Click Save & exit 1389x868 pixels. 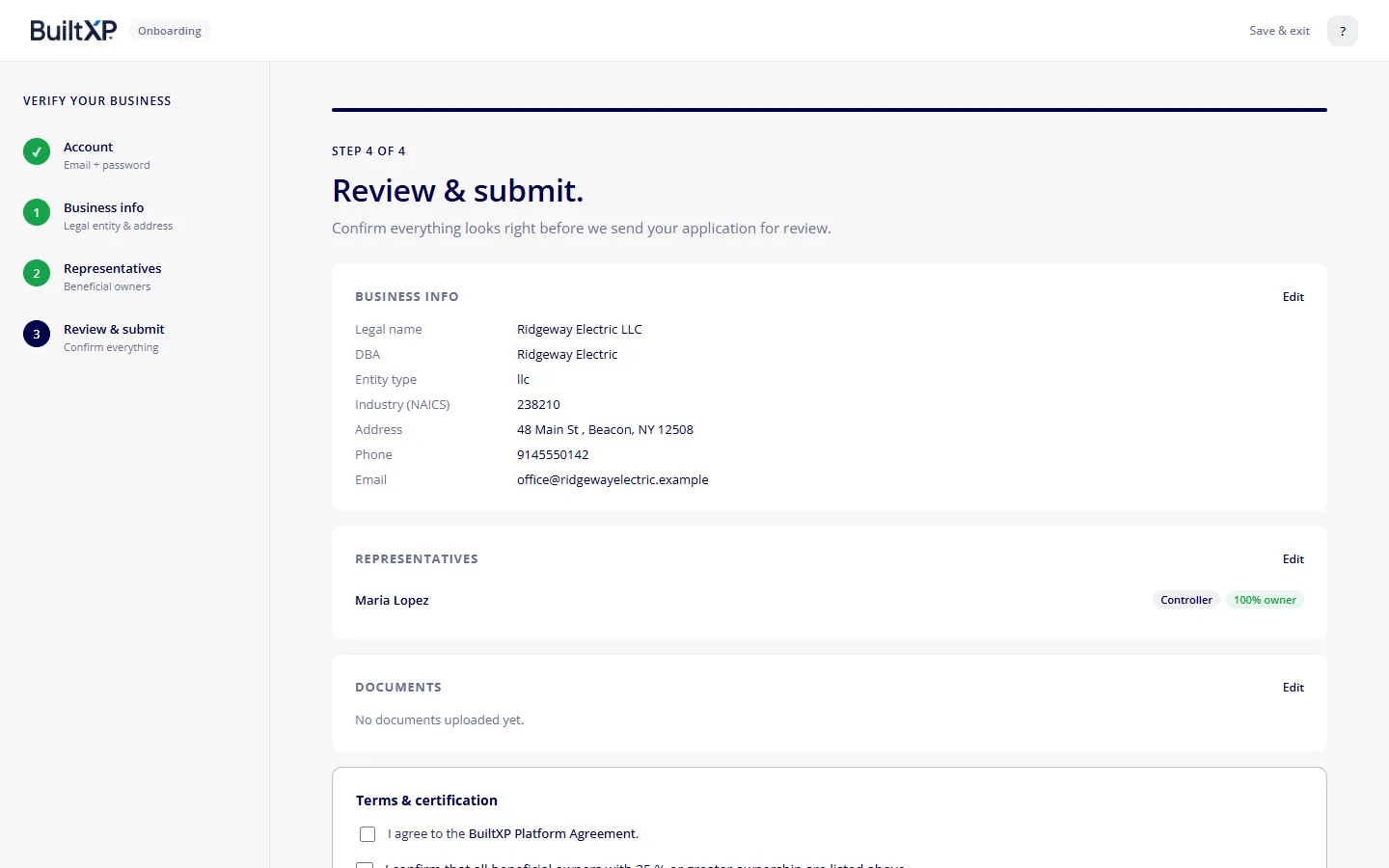1279,31
